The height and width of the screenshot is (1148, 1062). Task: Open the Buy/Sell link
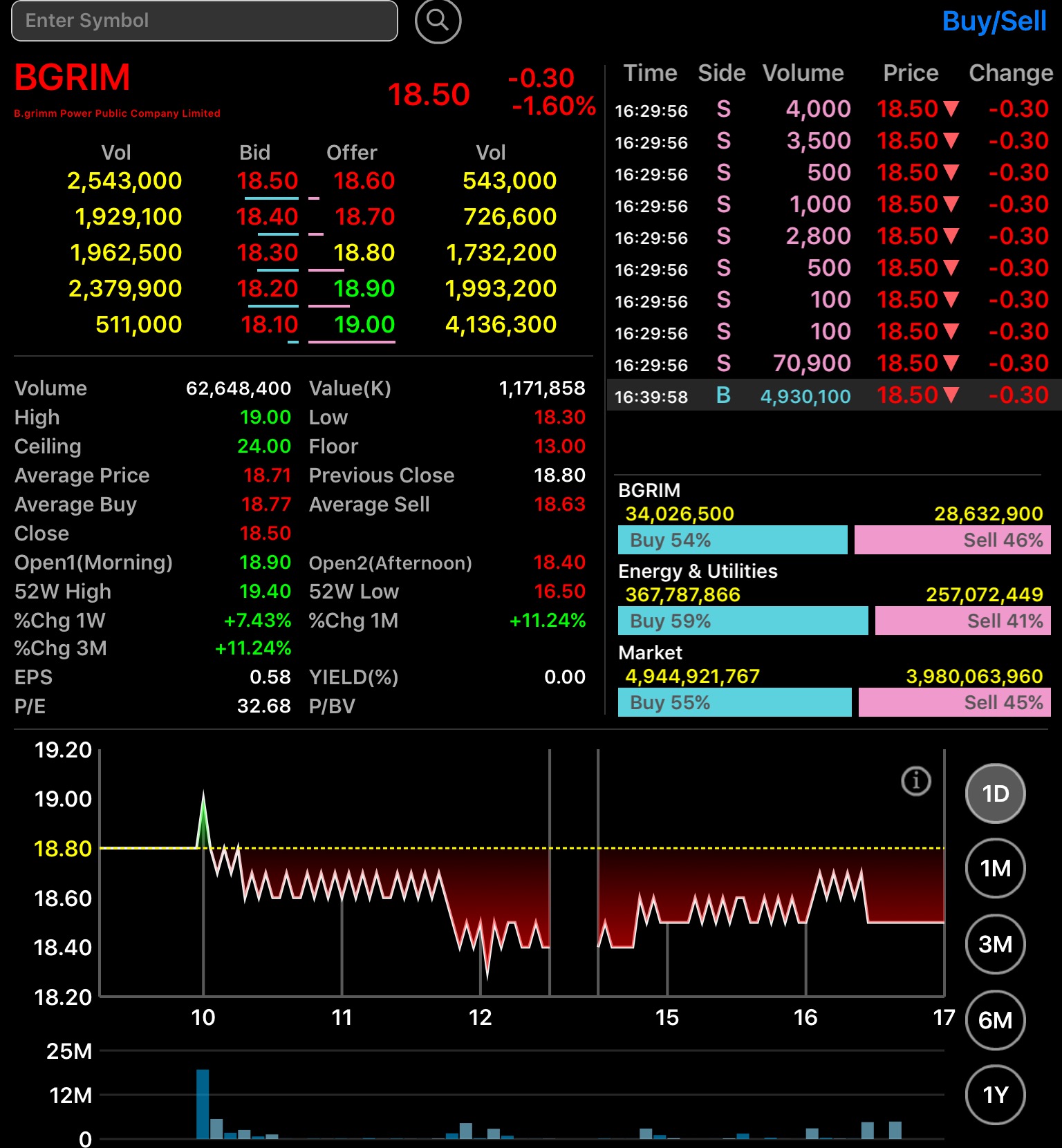(x=994, y=21)
